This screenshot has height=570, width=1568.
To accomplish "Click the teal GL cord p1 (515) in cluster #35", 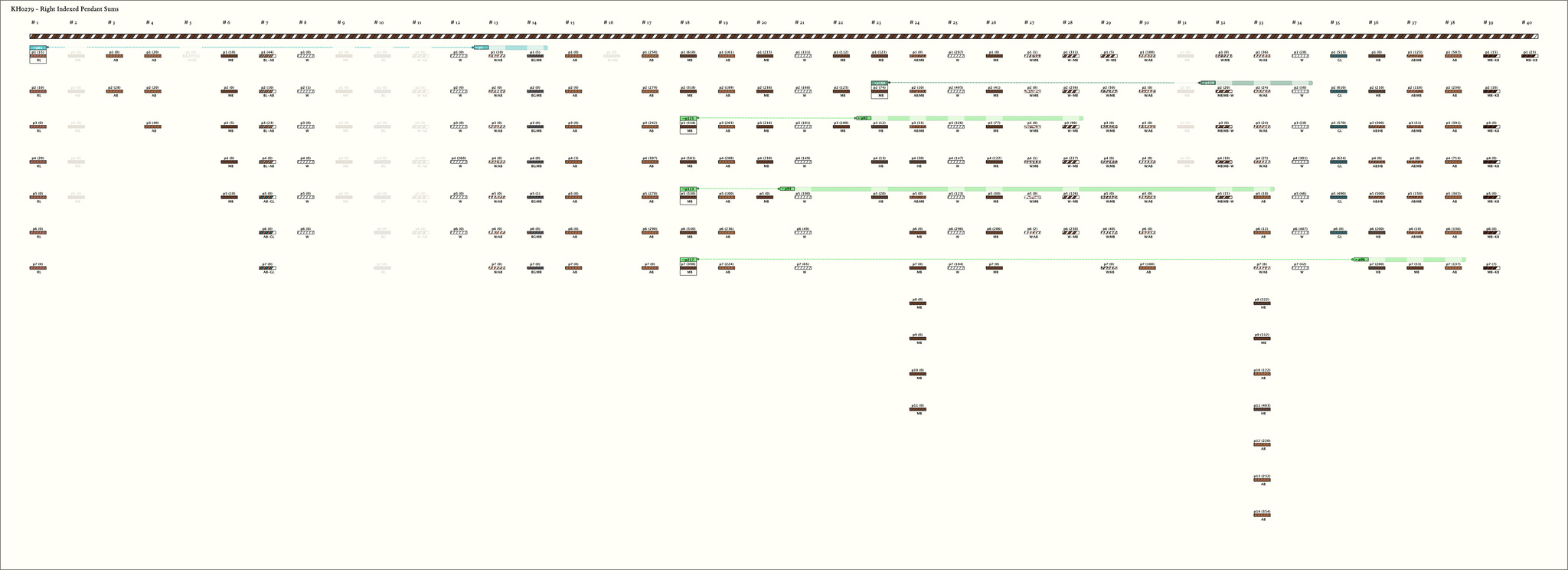I will [x=1338, y=56].
